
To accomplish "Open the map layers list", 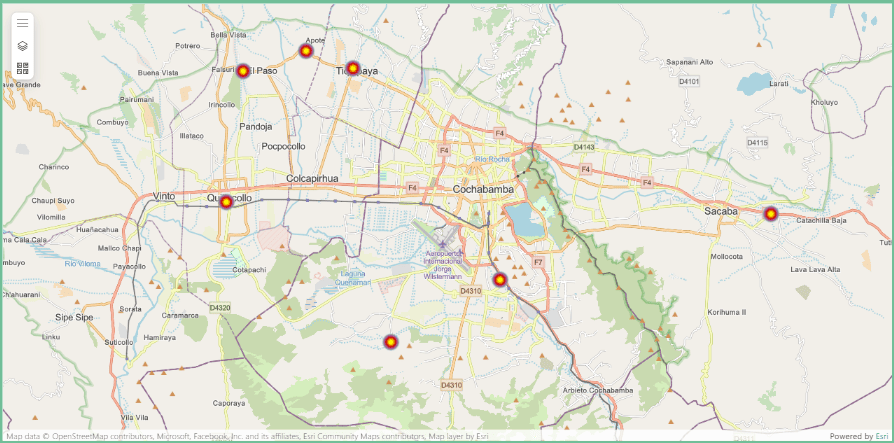I will 23,46.
